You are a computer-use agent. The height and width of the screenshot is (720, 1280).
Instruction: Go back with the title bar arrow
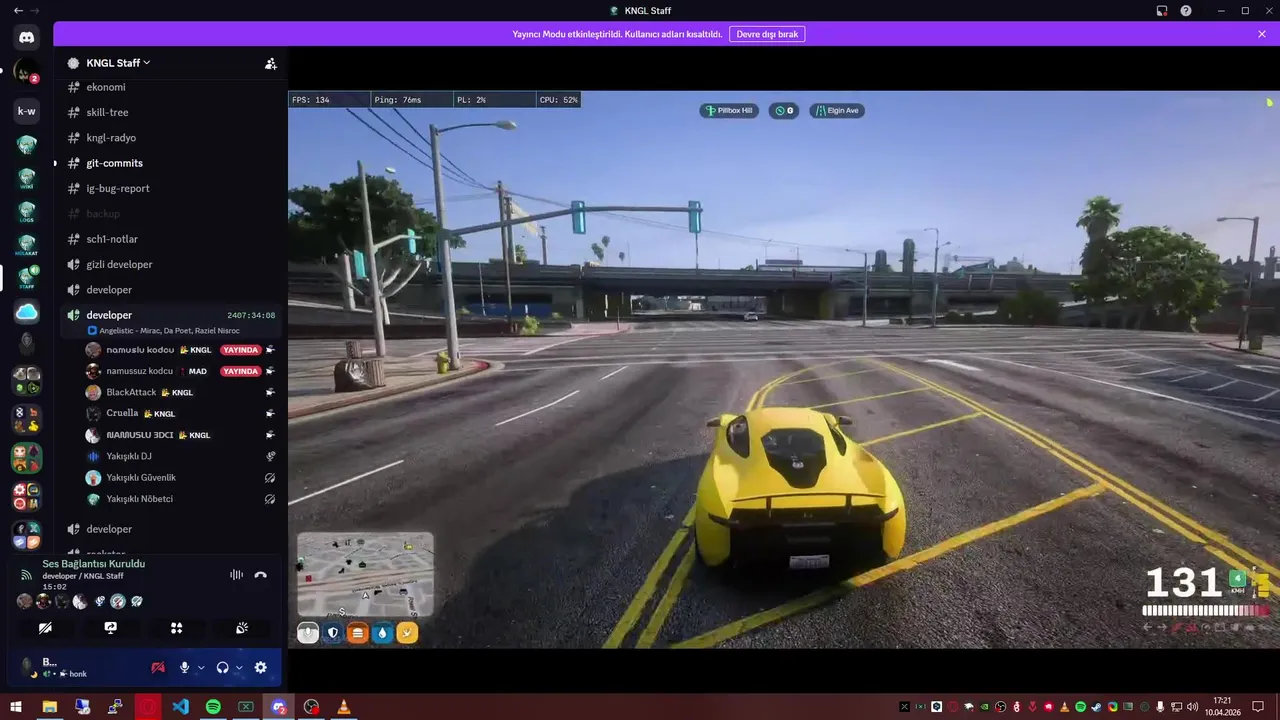(x=18, y=11)
